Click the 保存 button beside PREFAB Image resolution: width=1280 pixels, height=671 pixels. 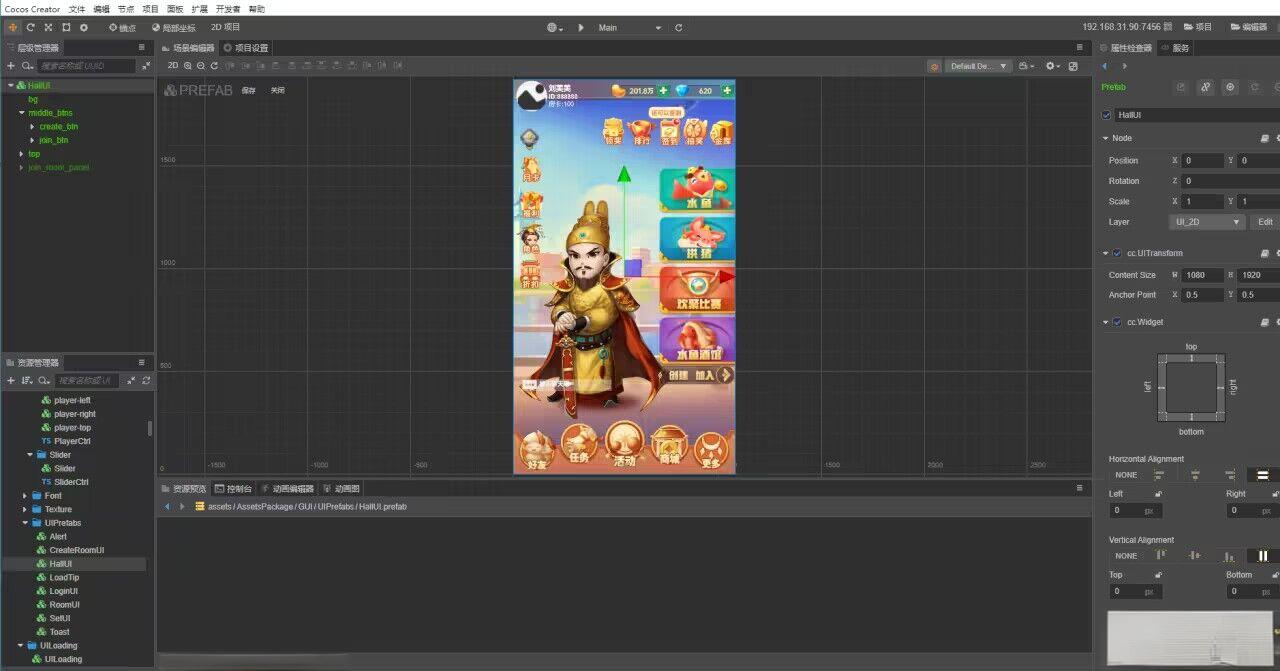click(249, 91)
